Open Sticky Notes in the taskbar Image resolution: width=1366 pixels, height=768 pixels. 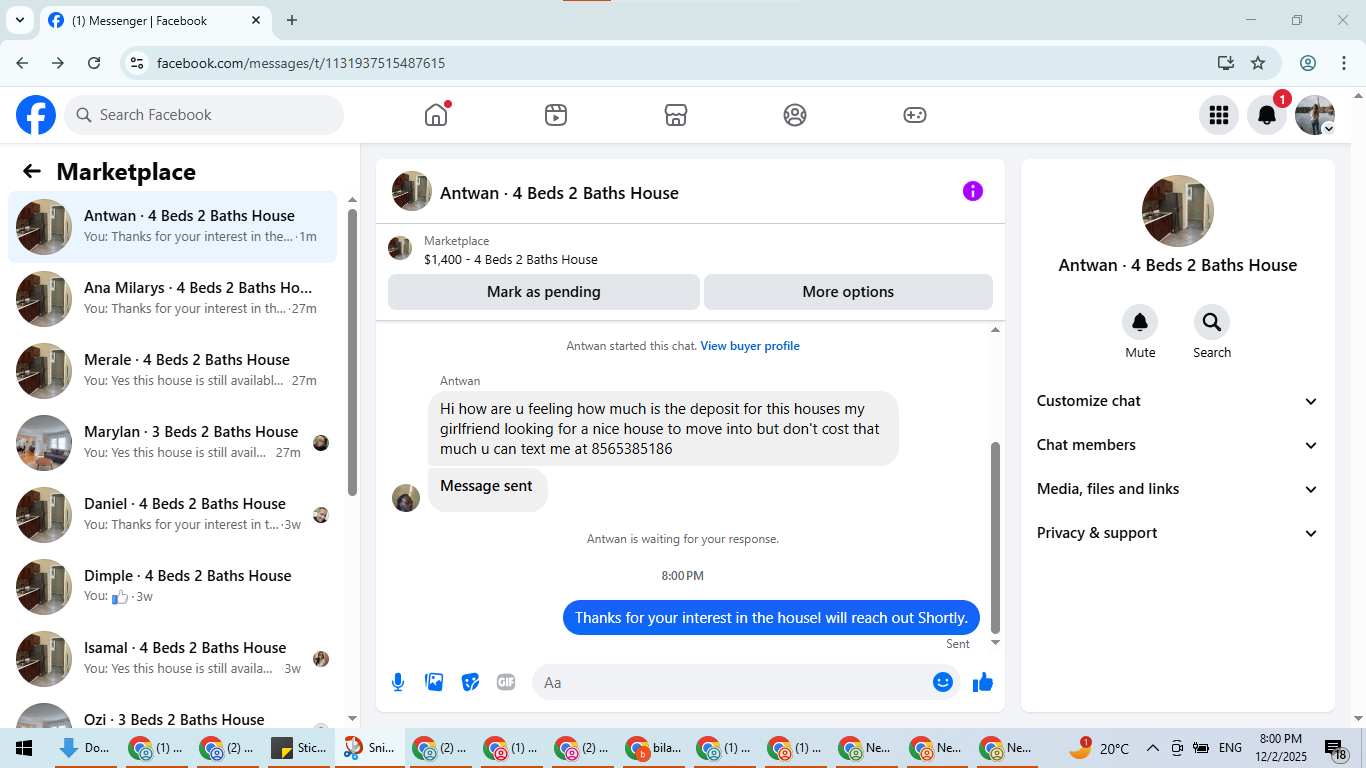(299, 748)
